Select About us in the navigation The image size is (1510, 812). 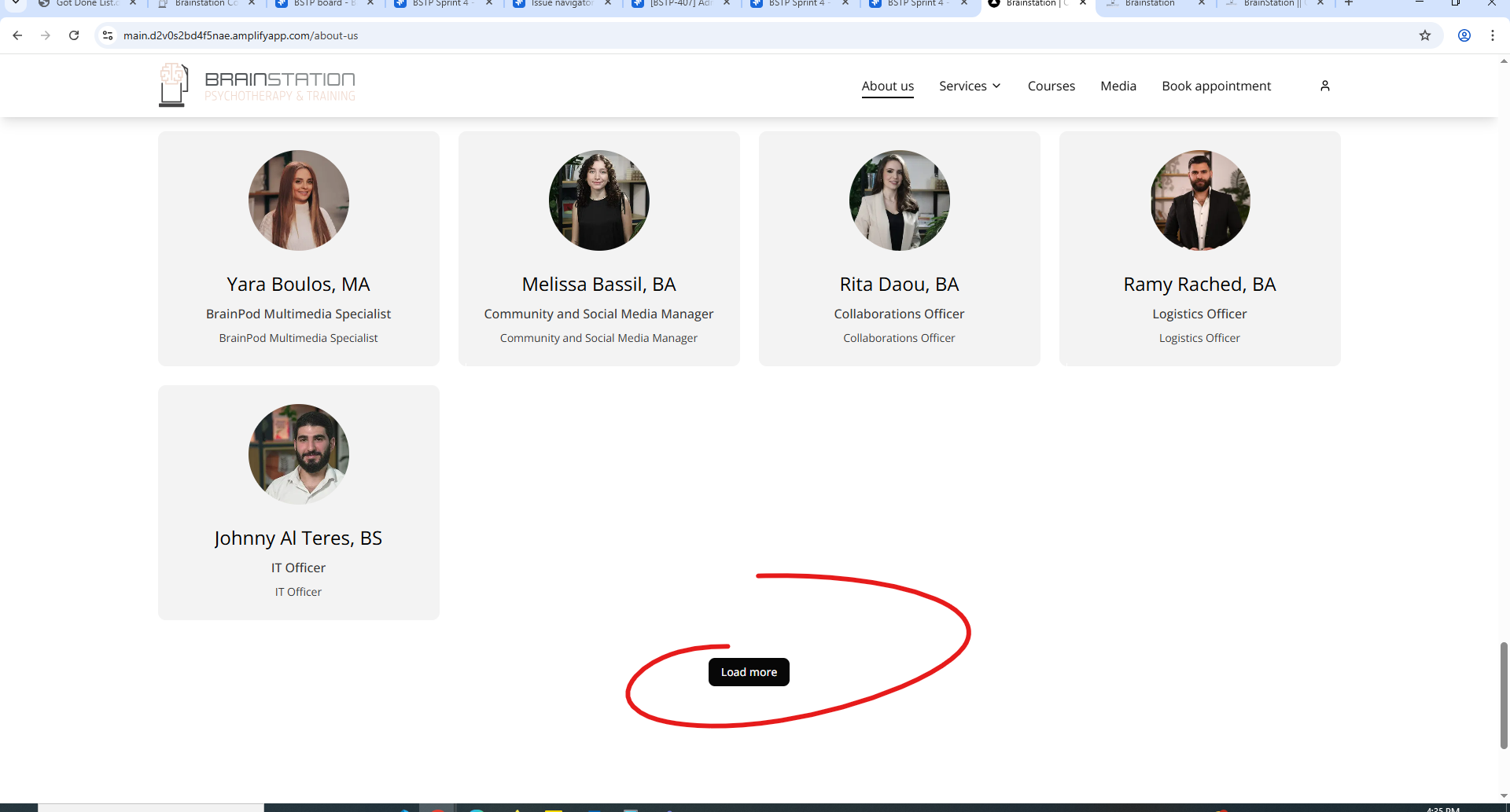click(x=887, y=86)
